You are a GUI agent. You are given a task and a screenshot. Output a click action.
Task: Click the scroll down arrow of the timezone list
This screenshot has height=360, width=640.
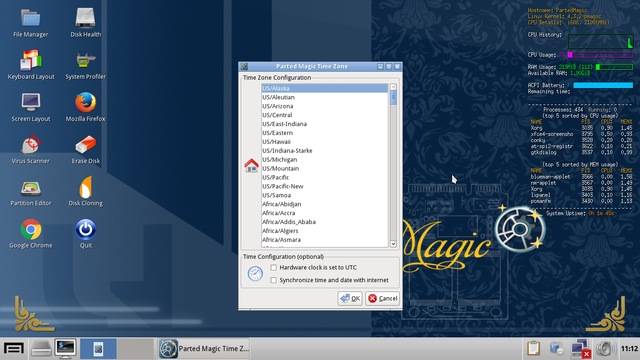393,244
